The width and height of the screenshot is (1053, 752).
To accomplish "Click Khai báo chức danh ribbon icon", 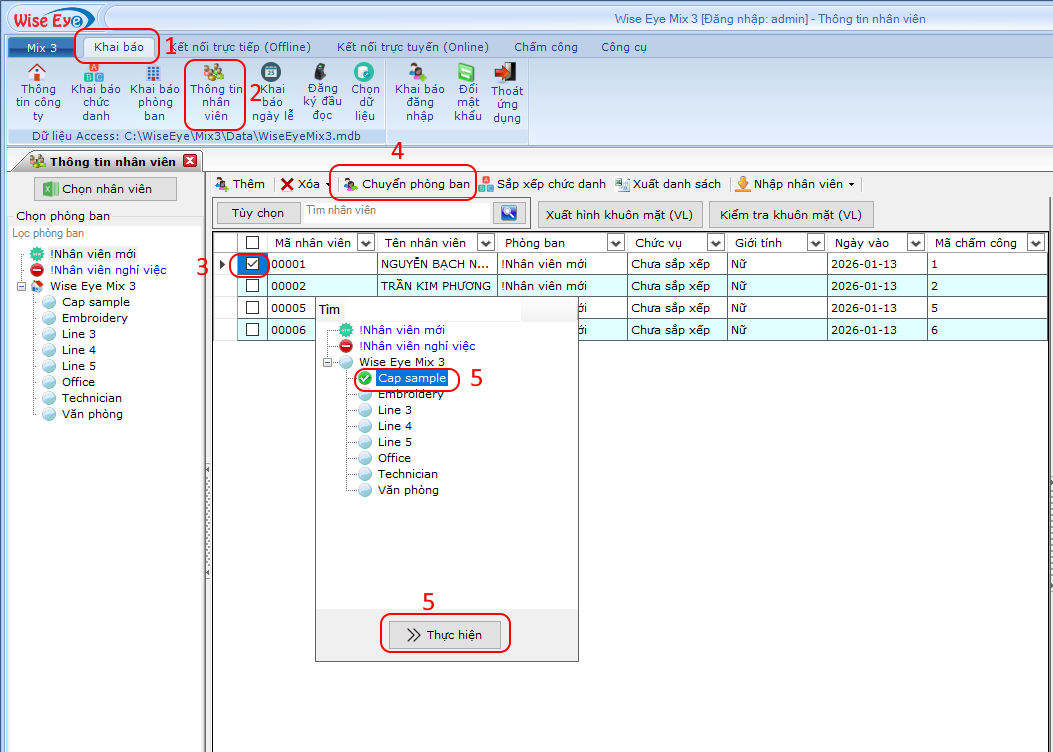I will (x=95, y=73).
